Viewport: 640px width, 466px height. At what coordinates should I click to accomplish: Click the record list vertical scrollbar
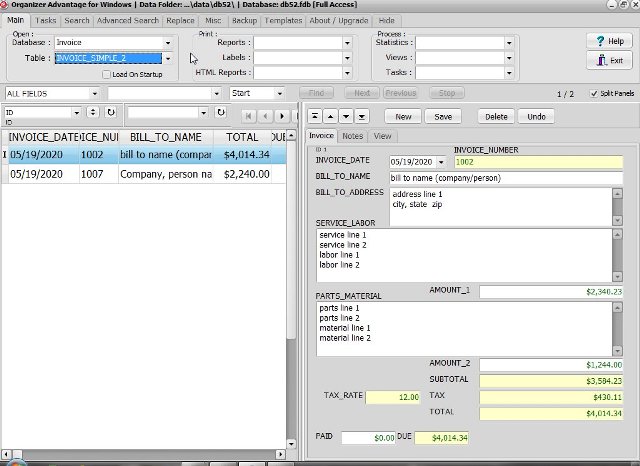click(x=291, y=289)
